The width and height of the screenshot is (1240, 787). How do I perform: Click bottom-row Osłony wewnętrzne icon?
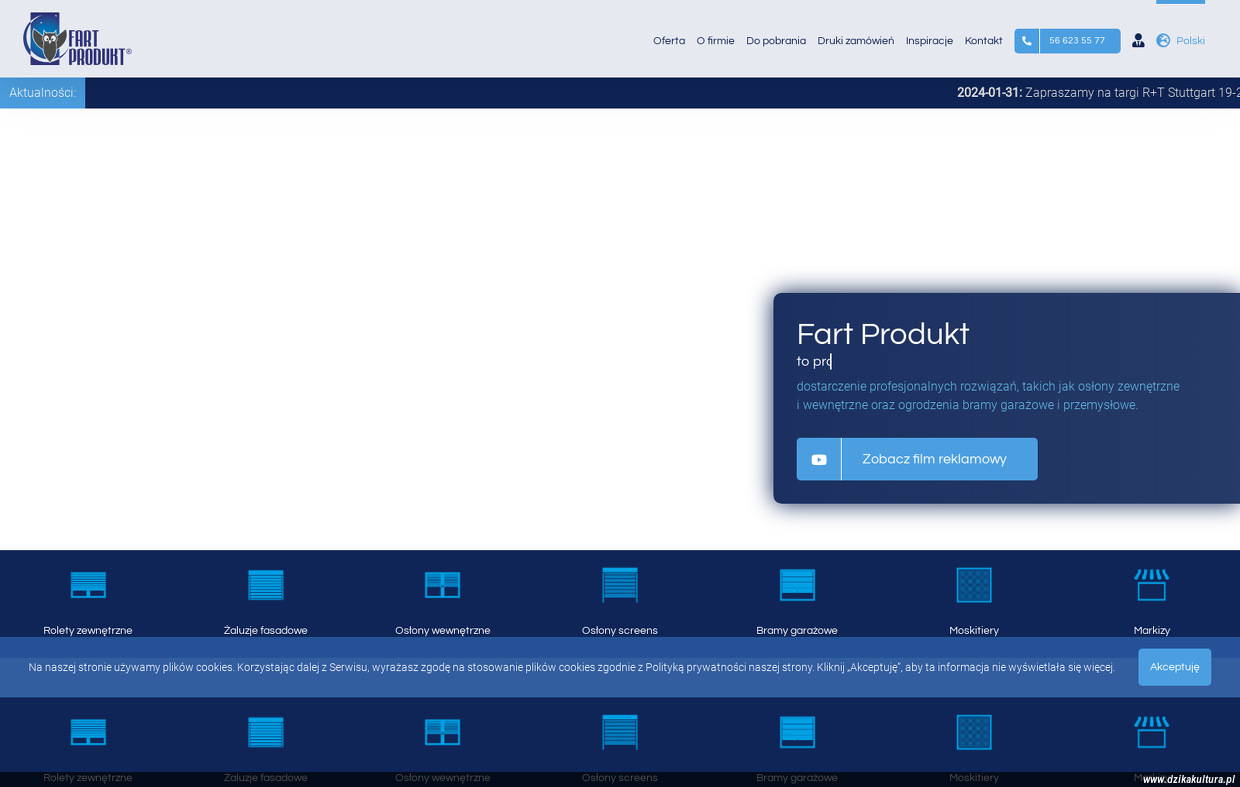tap(443, 732)
